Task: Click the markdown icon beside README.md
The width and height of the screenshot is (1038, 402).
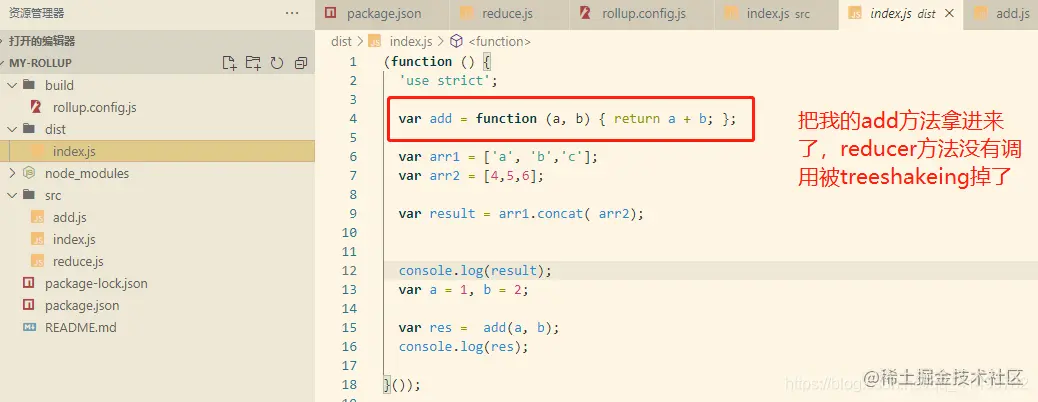Action: [29, 327]
